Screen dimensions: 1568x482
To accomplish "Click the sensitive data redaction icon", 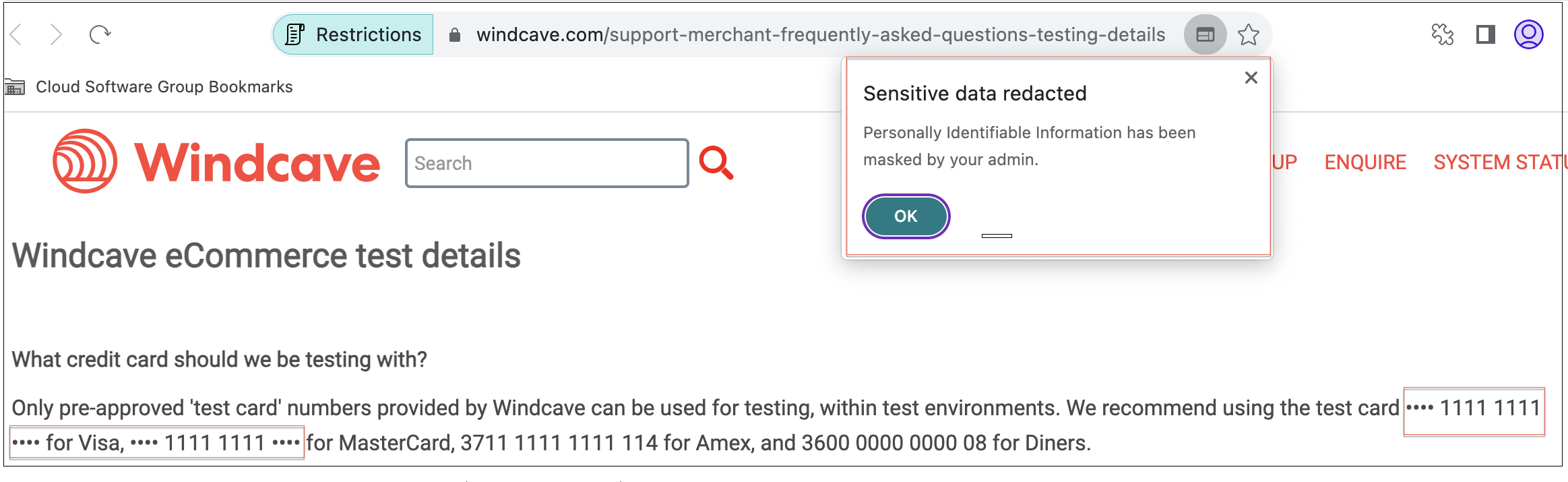I will [x=1205, y=34].
